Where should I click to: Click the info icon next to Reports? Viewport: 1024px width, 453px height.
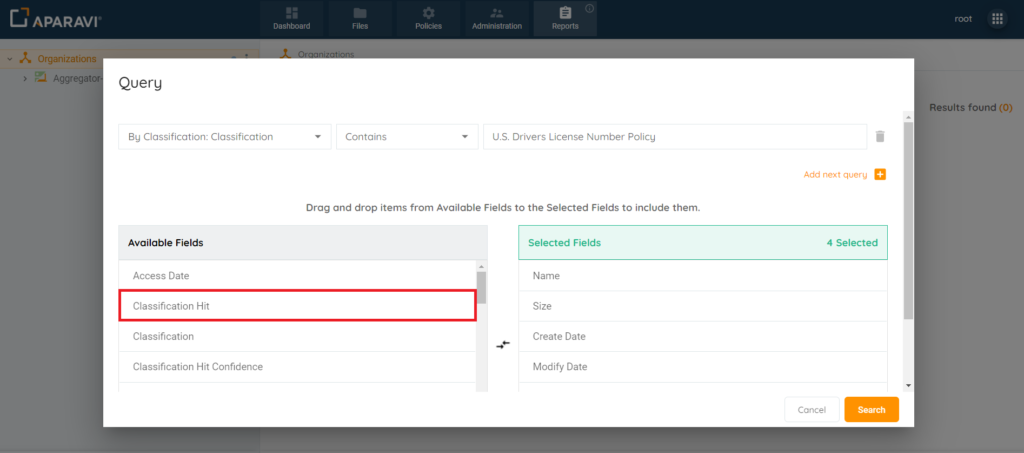point(590,9)
